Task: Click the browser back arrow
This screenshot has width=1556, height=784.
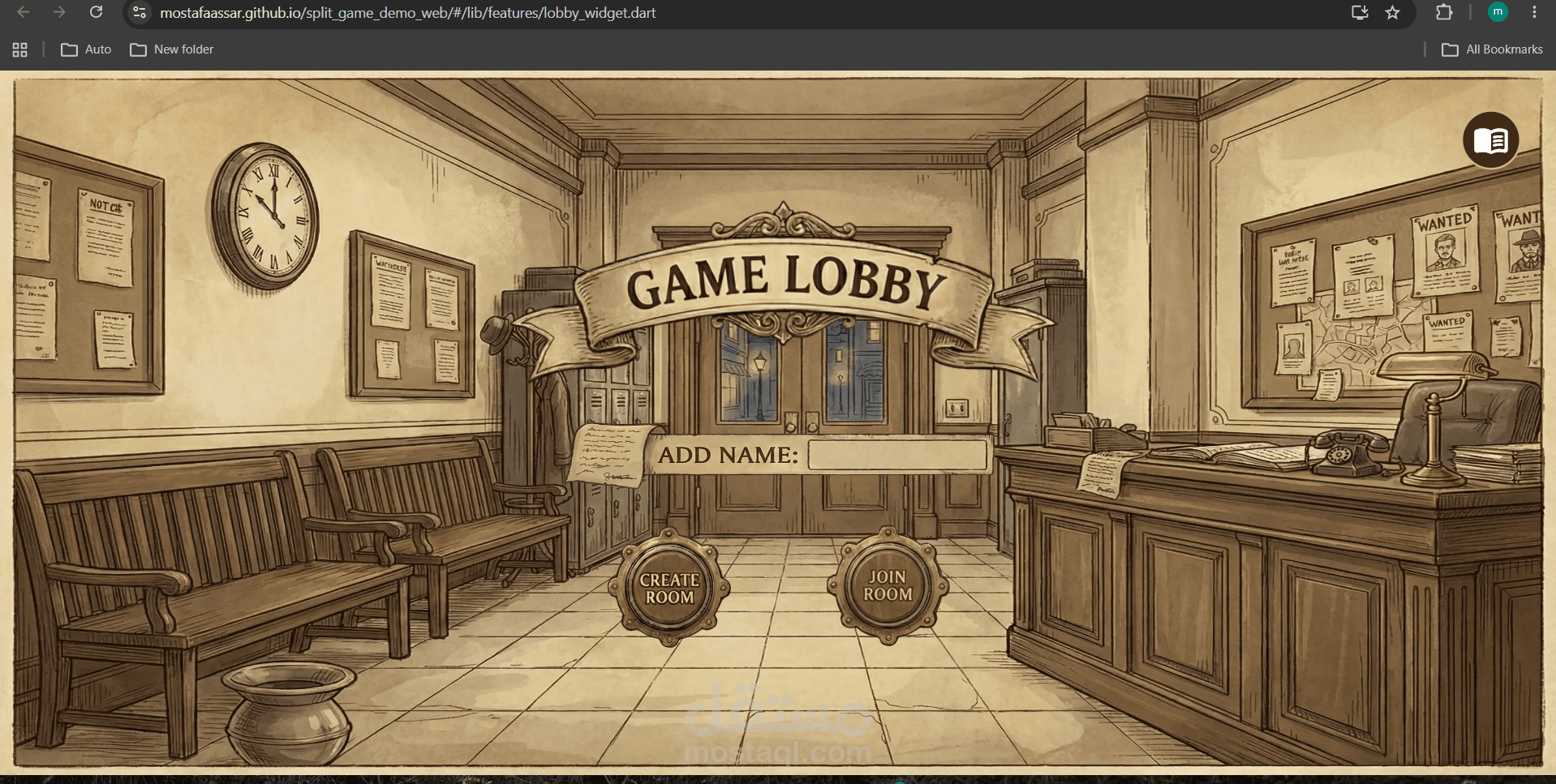Action: point(24,12)
